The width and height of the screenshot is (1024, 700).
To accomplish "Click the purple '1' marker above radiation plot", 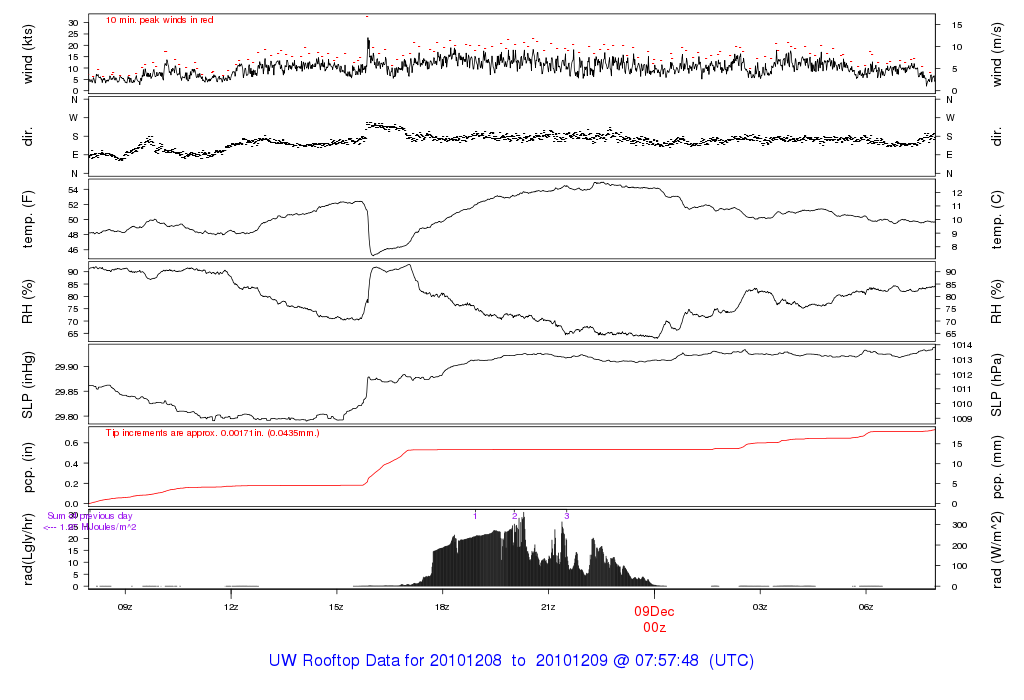I will 475,516.
